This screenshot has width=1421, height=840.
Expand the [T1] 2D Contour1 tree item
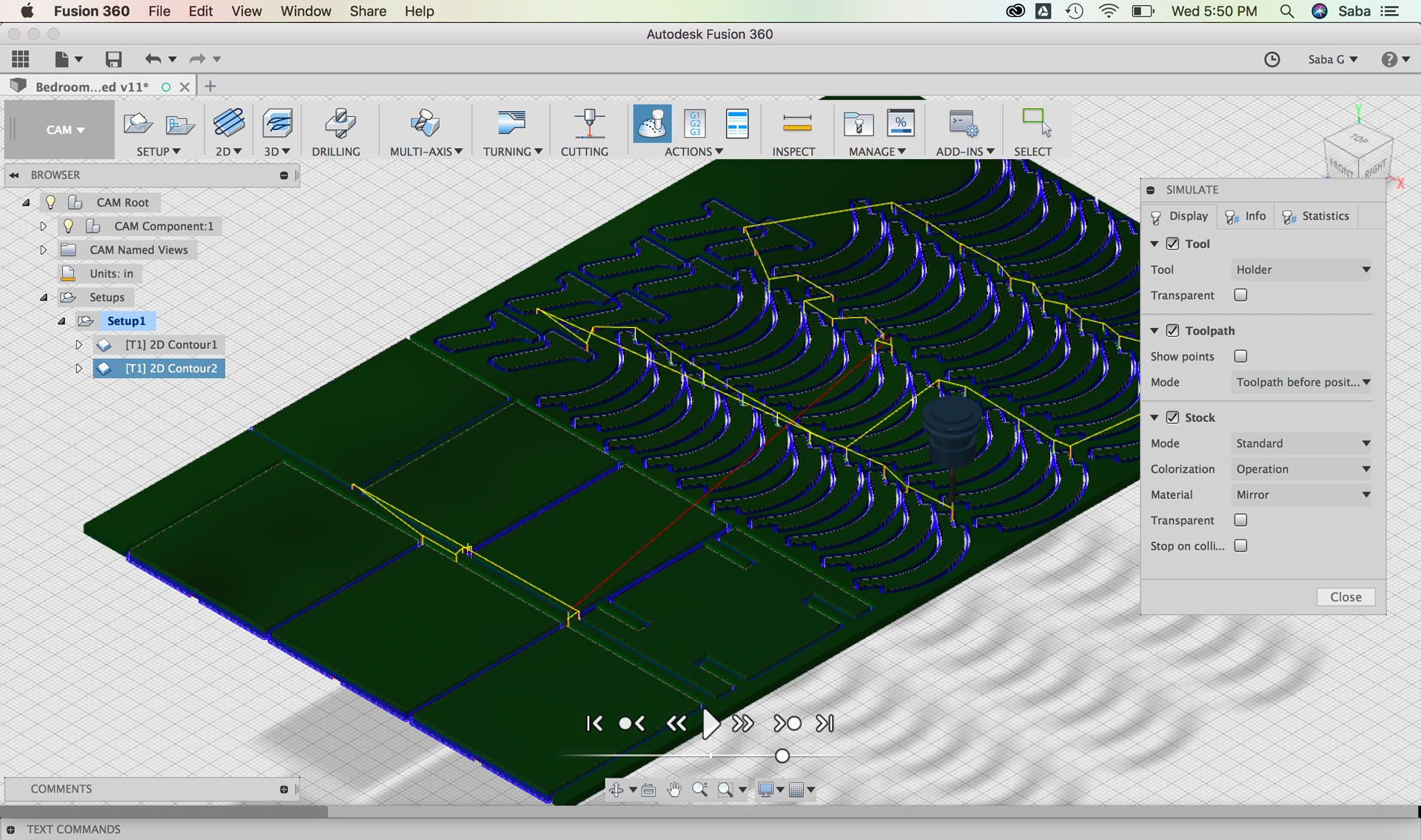point(79,345)
